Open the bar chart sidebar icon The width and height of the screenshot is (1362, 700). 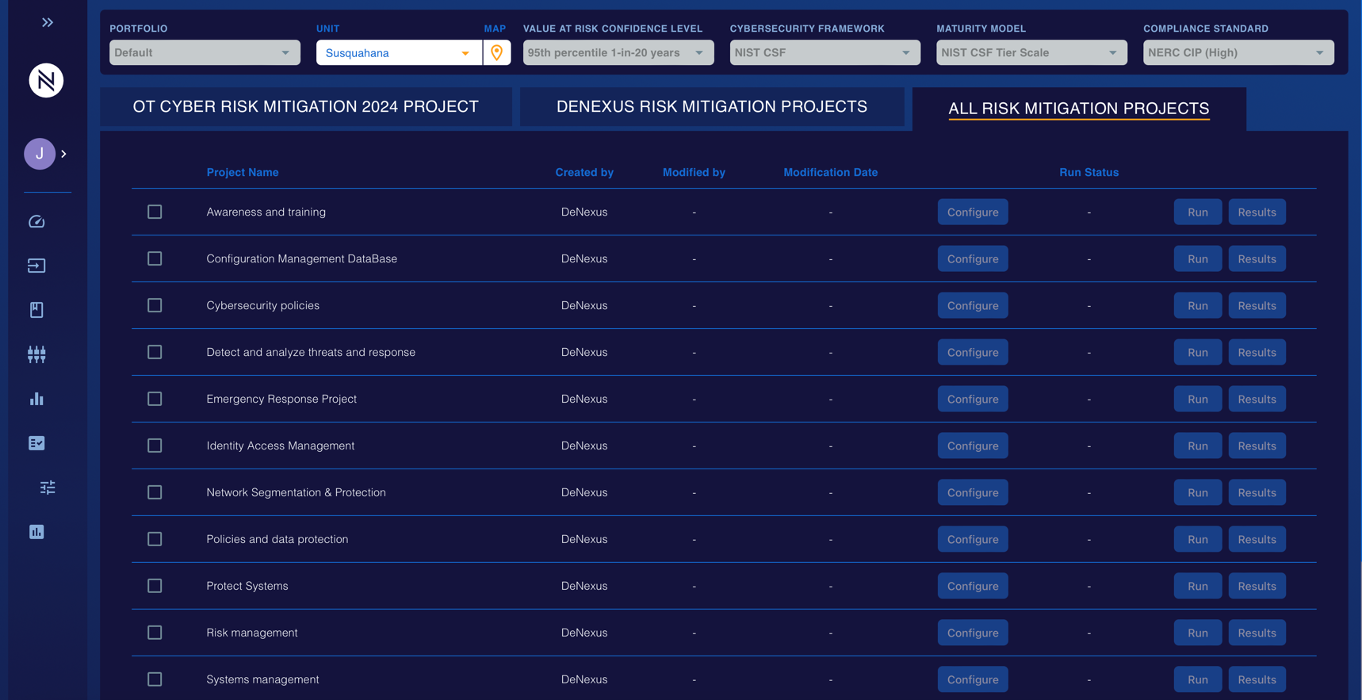[37, 399]
